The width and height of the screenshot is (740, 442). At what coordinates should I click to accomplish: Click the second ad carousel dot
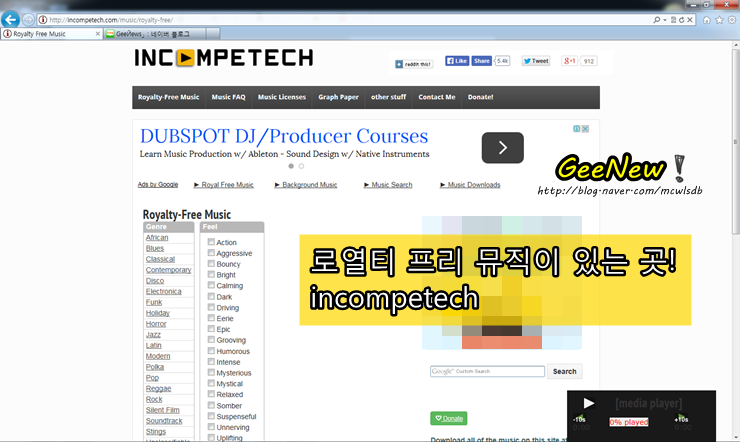(x=301, y=166)
